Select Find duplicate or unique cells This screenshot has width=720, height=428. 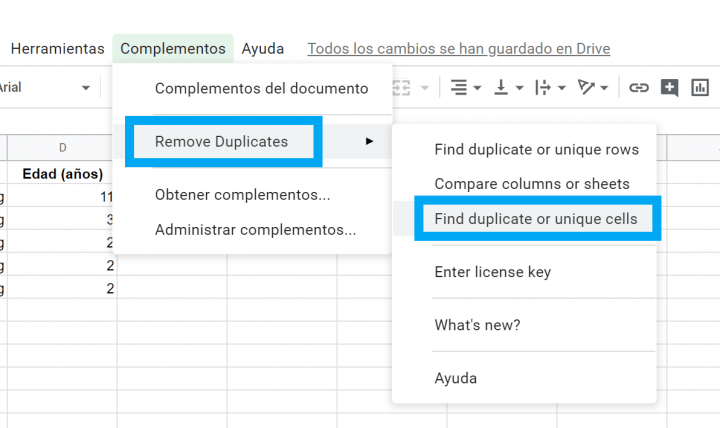point(536,219)
